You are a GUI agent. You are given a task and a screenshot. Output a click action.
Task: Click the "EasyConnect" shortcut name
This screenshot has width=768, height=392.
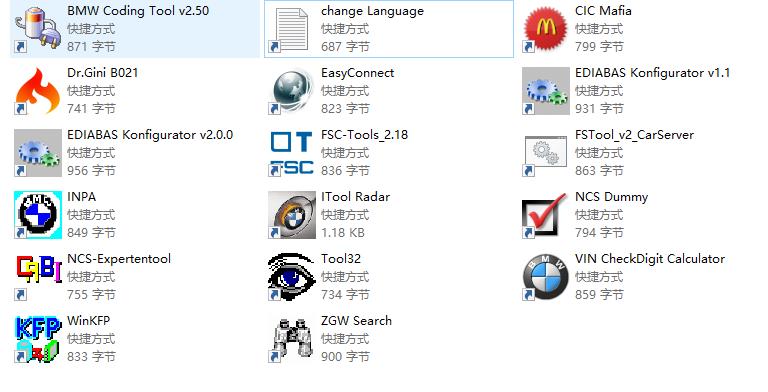coord(358,74)
